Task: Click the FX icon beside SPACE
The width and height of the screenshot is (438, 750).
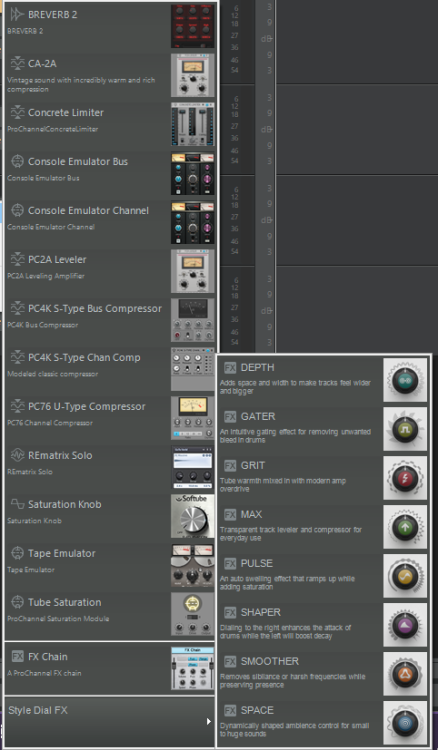Action: pos(230,710)
